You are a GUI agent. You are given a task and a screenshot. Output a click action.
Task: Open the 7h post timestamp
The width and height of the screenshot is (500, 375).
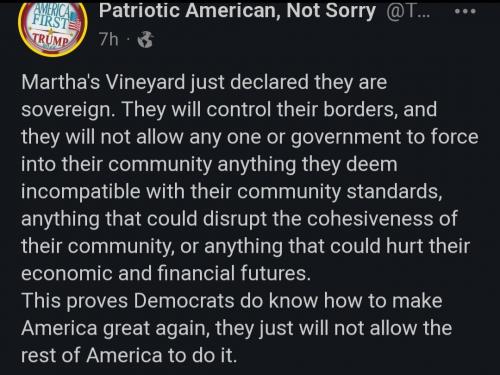click(x=108, y=40)
